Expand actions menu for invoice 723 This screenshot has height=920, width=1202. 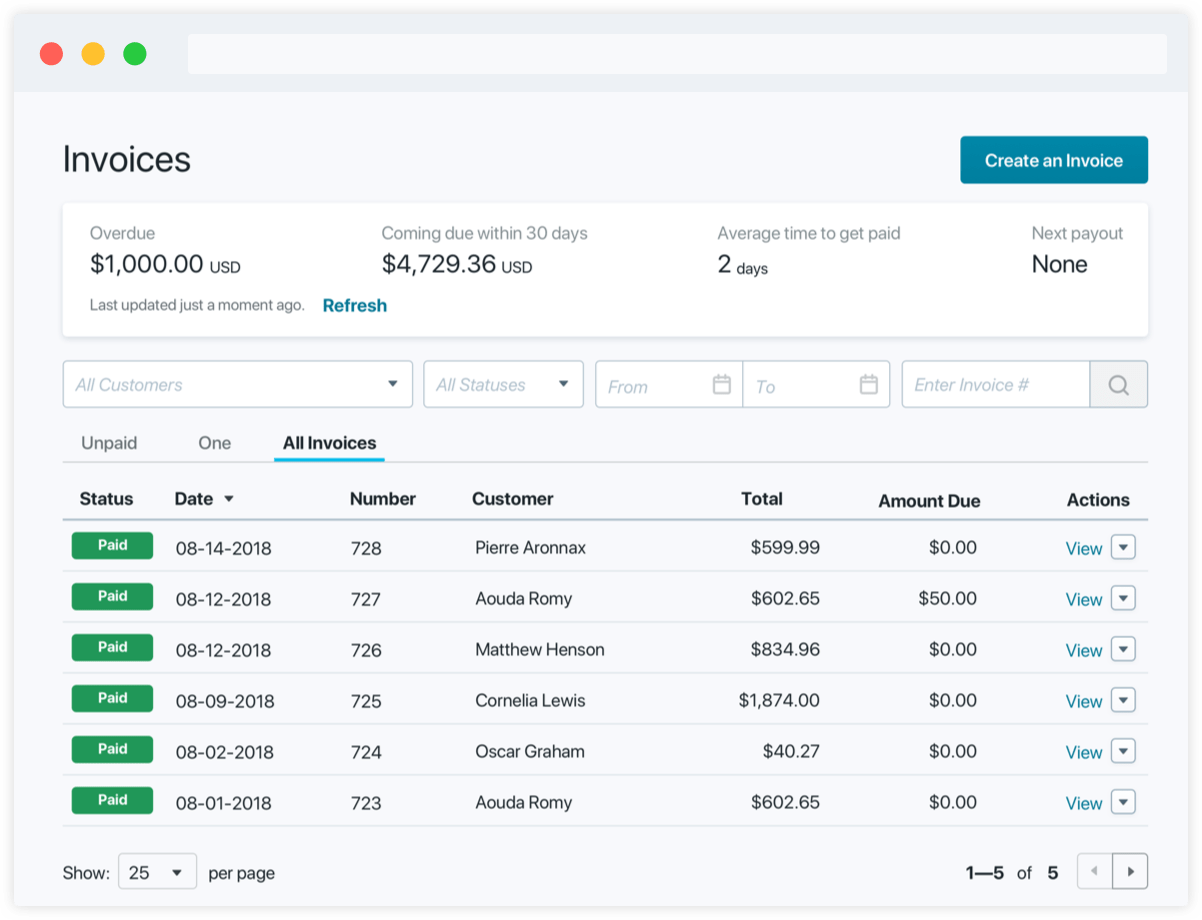1124,803
